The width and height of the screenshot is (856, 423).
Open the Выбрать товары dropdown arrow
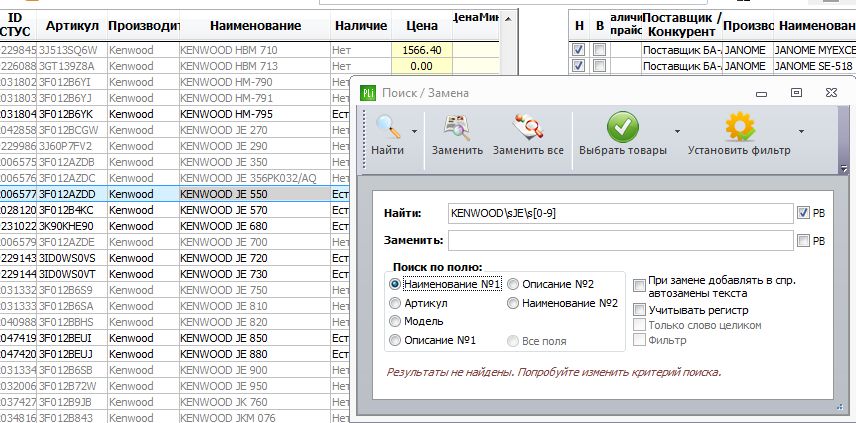(x=677, y=131)
